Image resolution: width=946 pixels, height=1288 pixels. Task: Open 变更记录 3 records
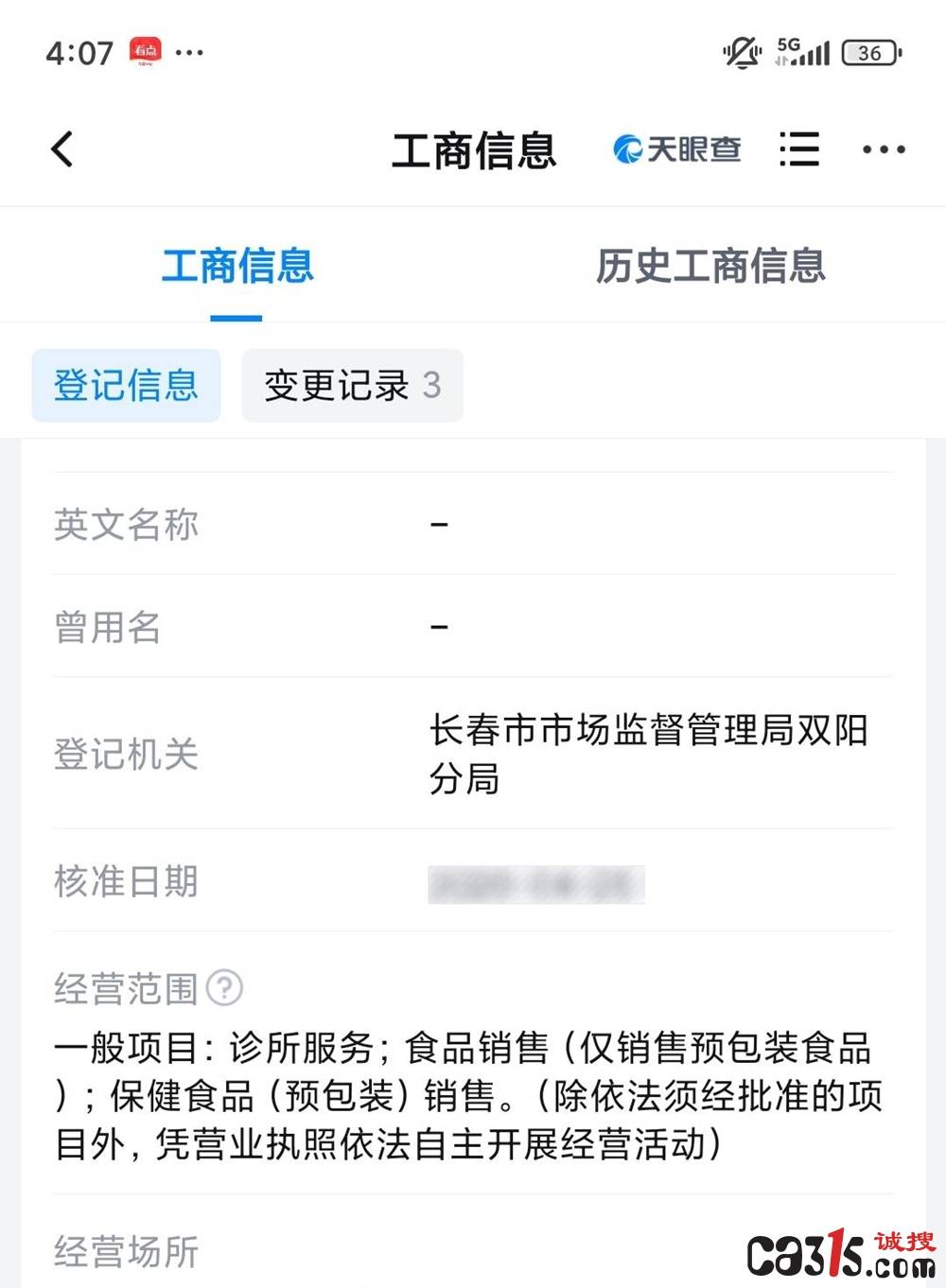pyautogui.click(x=352, y=385)
